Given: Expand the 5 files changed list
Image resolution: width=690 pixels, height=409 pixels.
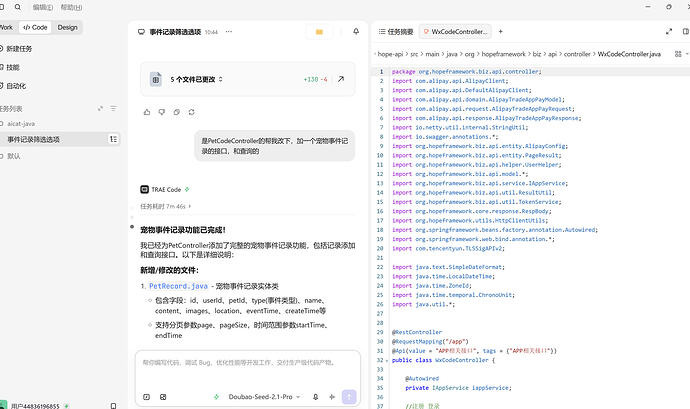Looking at the screenshot, I should (197, 80).
